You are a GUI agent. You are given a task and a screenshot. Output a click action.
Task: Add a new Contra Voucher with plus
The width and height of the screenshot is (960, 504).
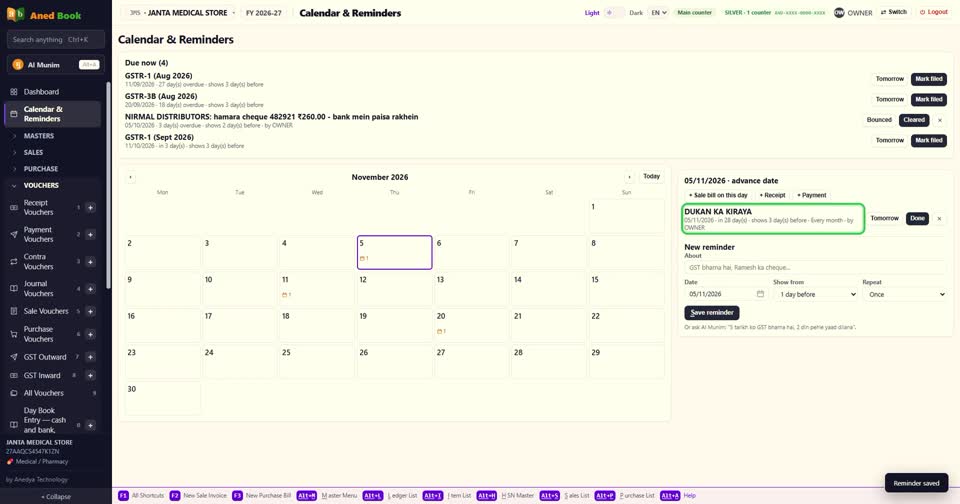pyautogui.click(x=90, y=261)
